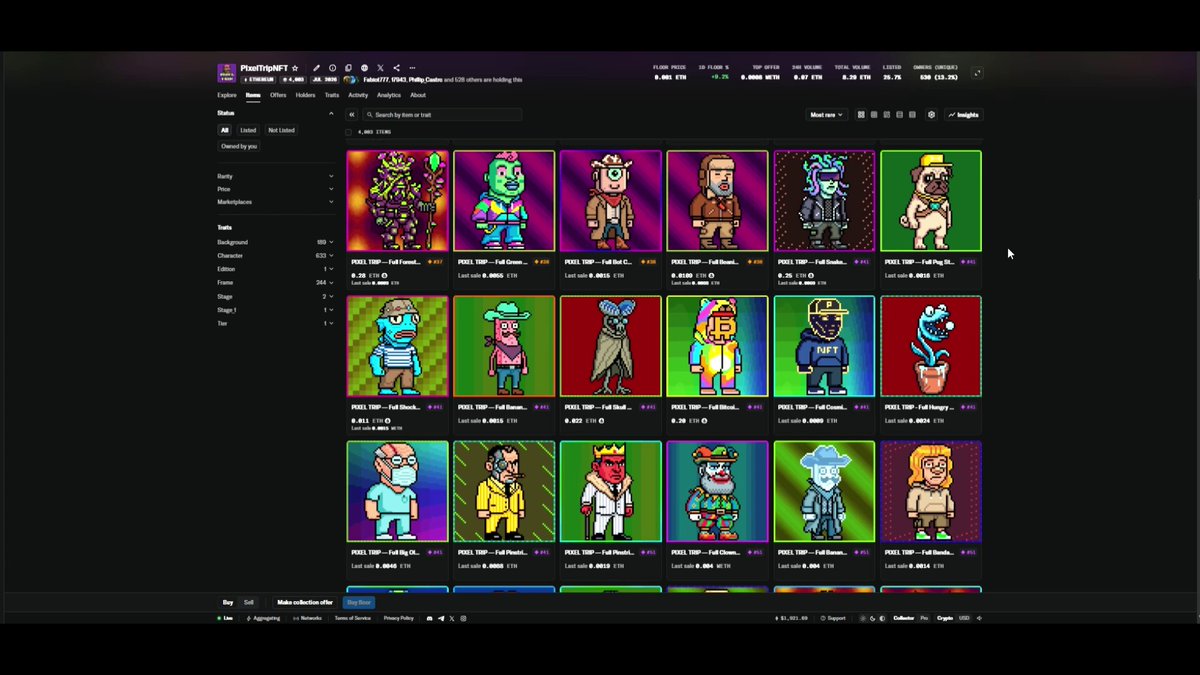
Task: Open the view settings gear icon
Action: [x=931, y=115]
